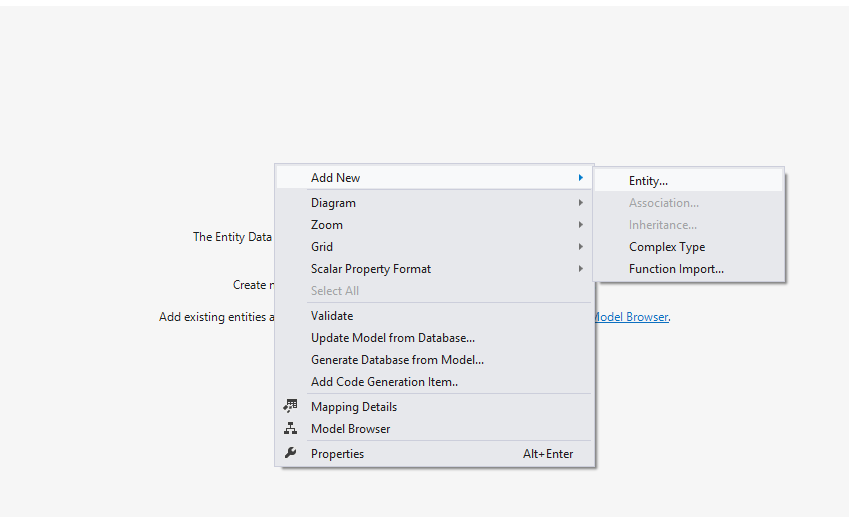Click the 'The Entity Data' text

232,237
